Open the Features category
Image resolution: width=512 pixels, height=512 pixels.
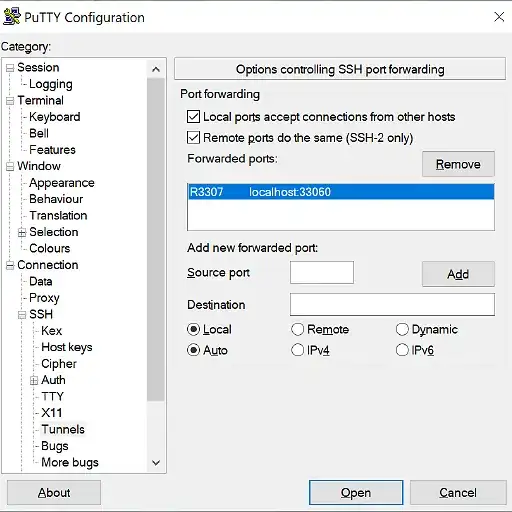pos(52,150)
